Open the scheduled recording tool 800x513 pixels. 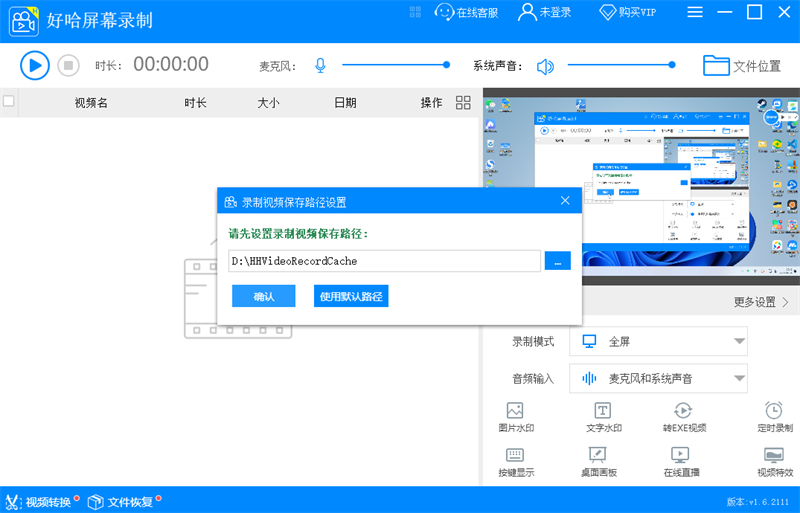pyautogui.click(x=773, y=417)
